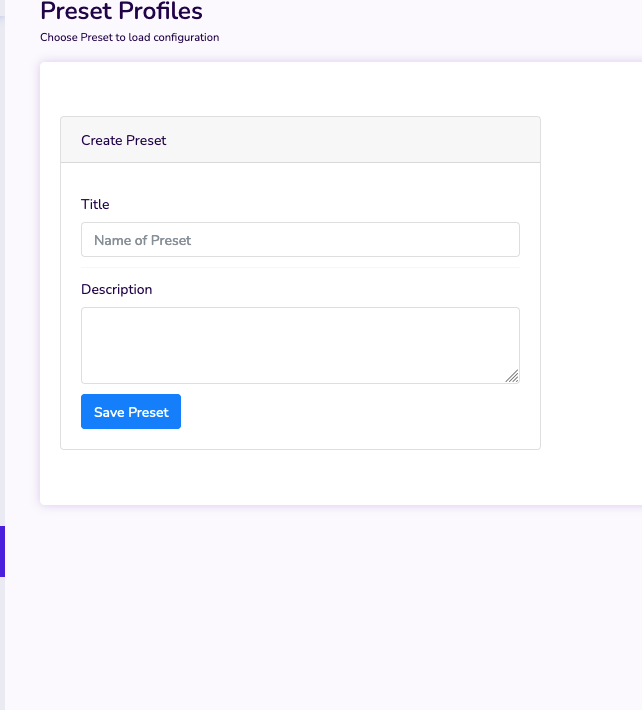The image size is (642, 710).
Task: Click the Choose Preset to load configuration subtitle
Action: point(129,37)
